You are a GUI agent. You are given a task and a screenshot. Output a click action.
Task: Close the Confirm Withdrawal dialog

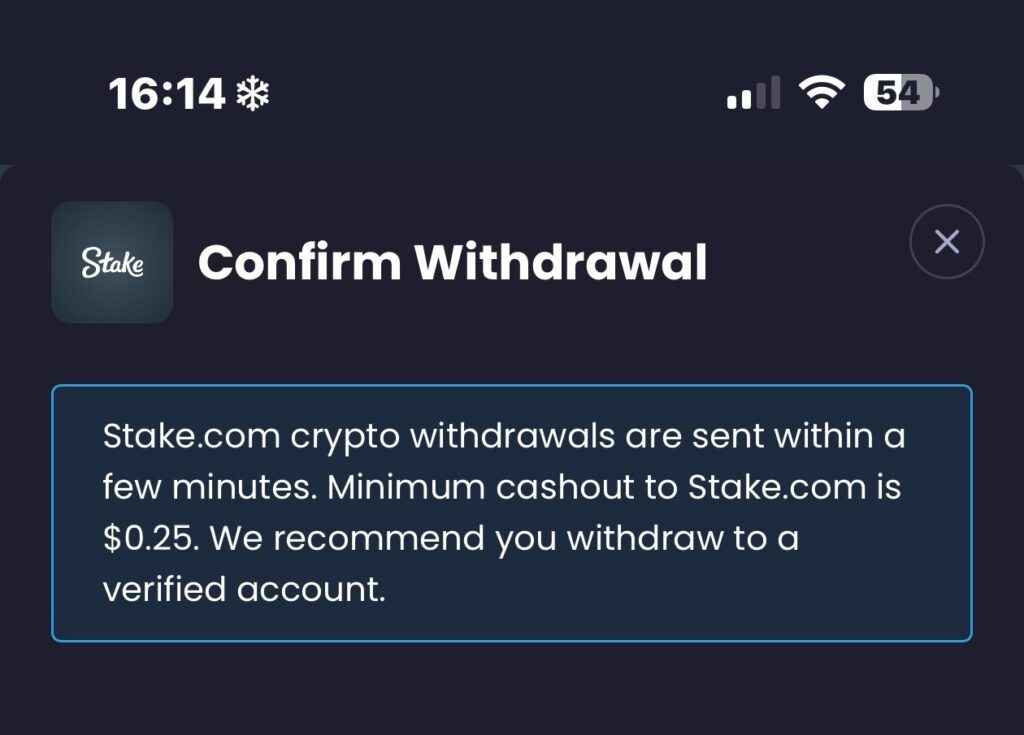[x=946, y=242]
